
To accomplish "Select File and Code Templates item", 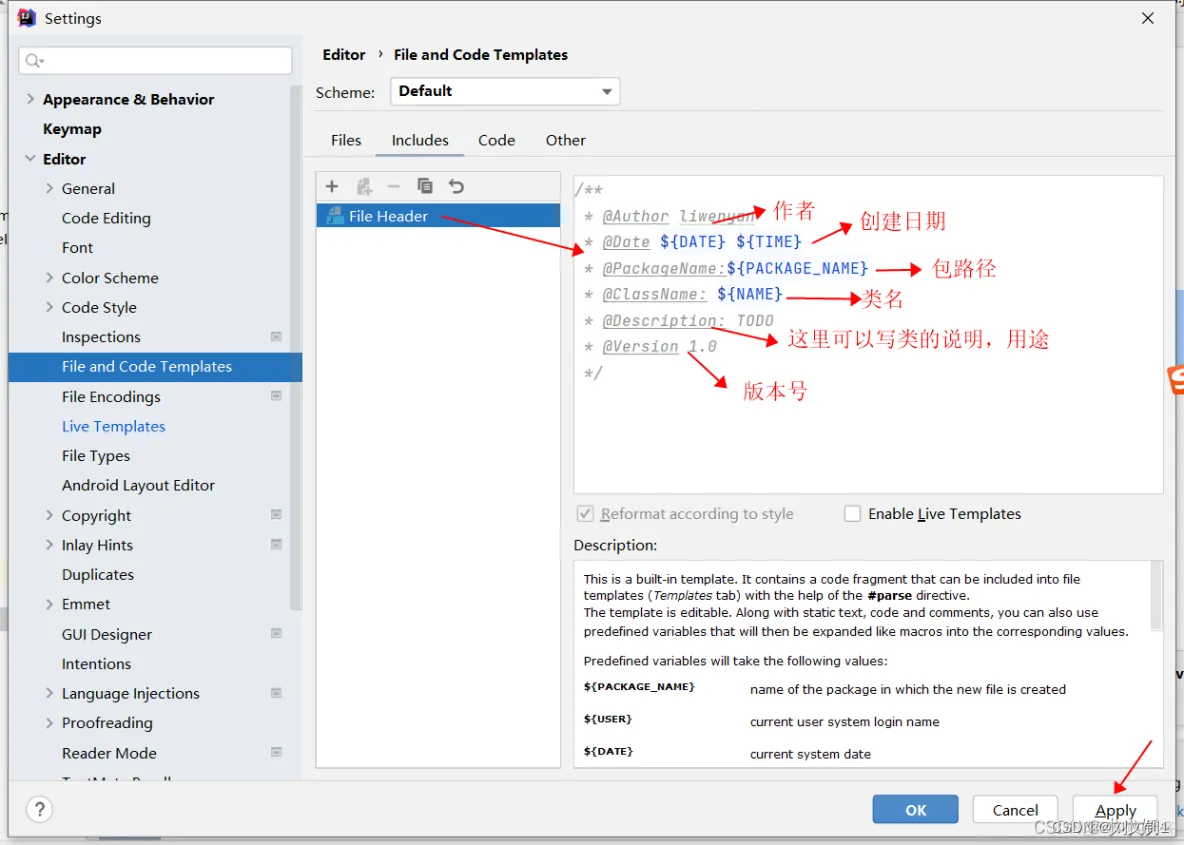I will (x=155, y=367).
